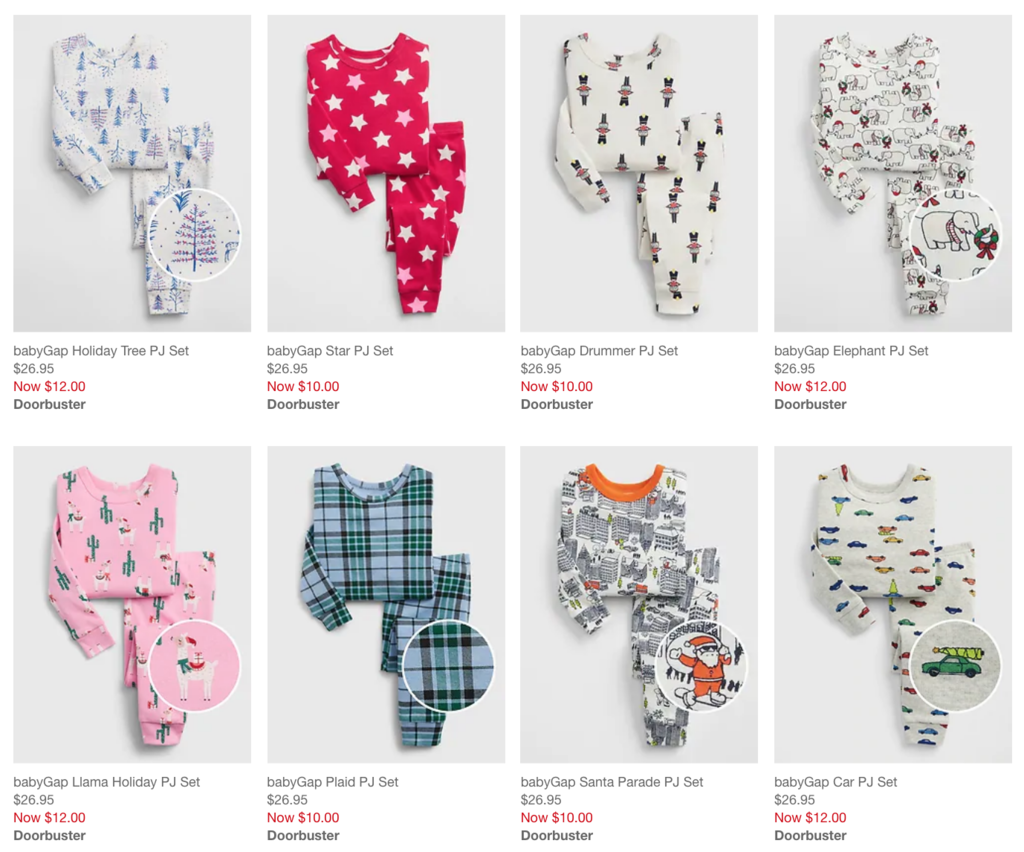
Task: Open the Car PJ Set product photo
Action: click(x=893, y=605)
